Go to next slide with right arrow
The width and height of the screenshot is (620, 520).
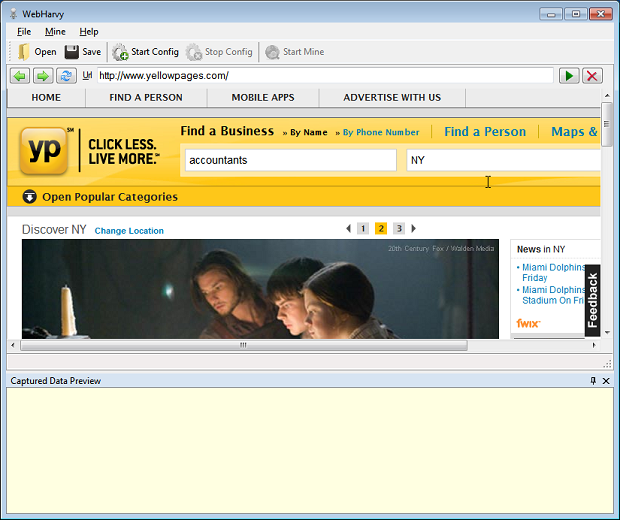pyautogui.click(x=414, y=229)
